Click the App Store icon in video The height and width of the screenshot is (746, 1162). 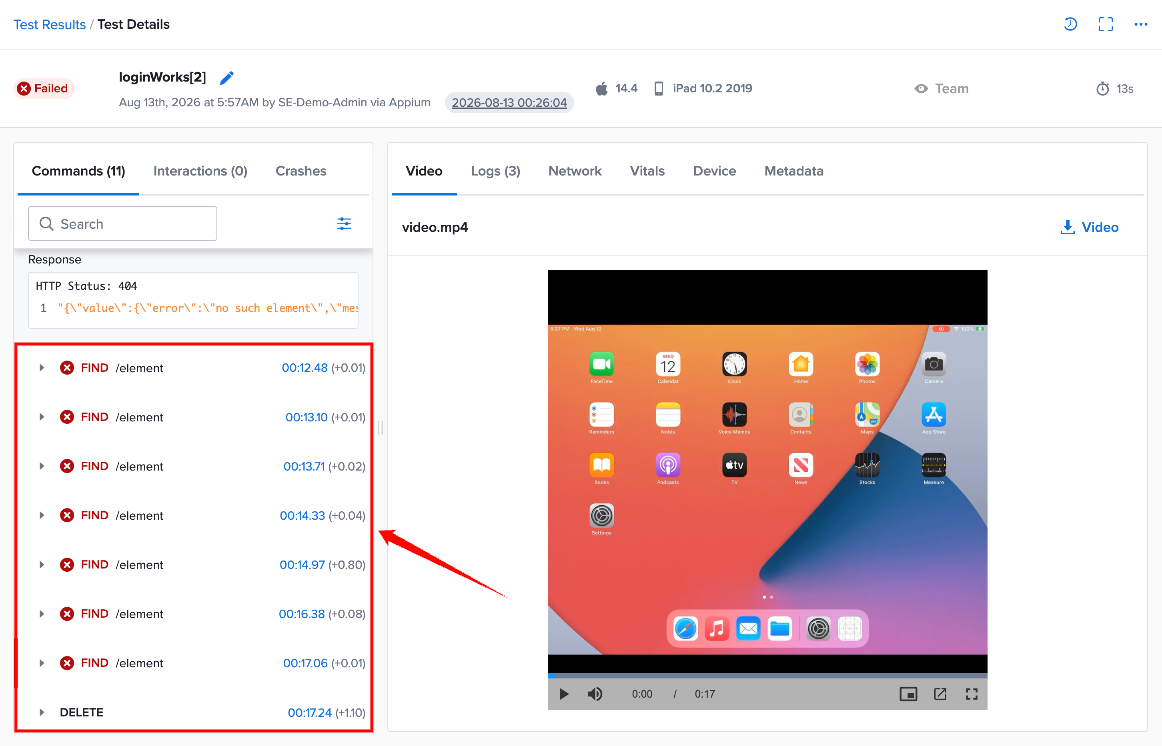coord(934,415)
